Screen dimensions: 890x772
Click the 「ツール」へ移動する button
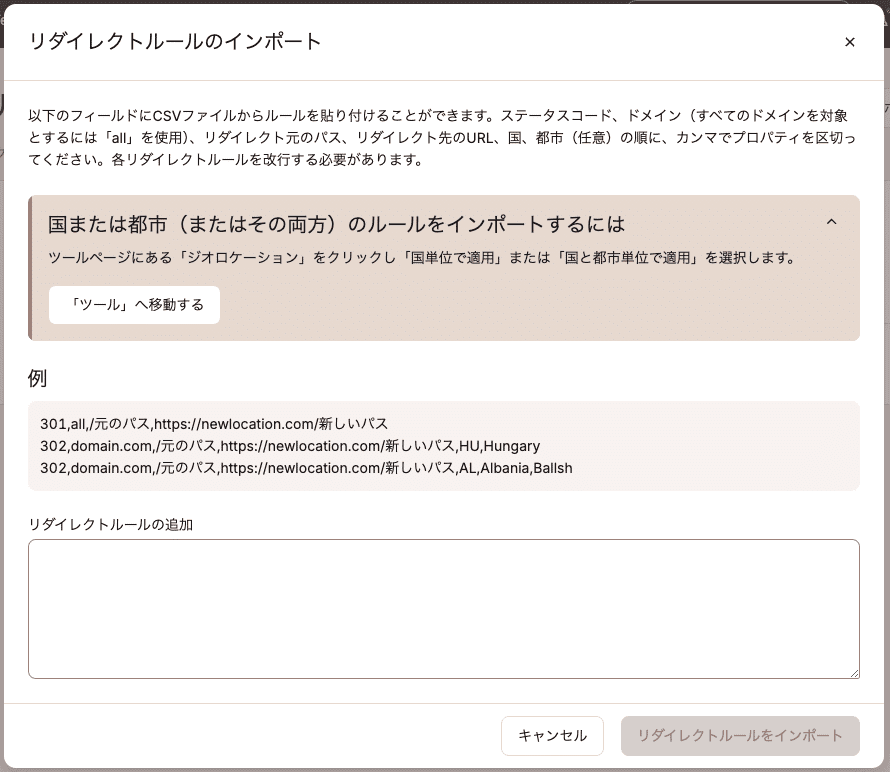click(x=134, y=305)
